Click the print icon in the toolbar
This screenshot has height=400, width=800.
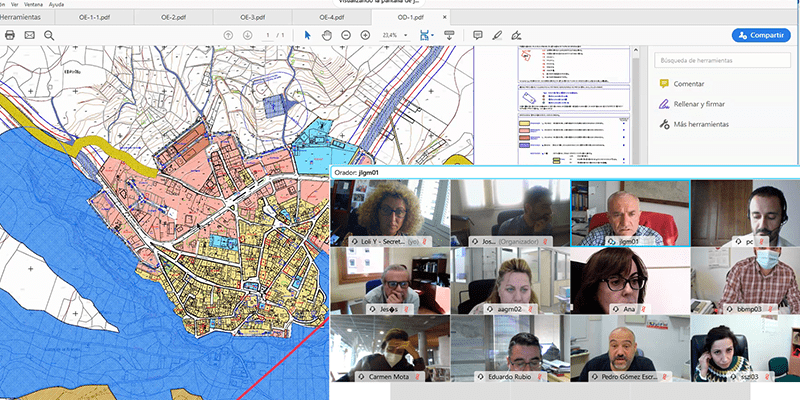coord(10,35)
